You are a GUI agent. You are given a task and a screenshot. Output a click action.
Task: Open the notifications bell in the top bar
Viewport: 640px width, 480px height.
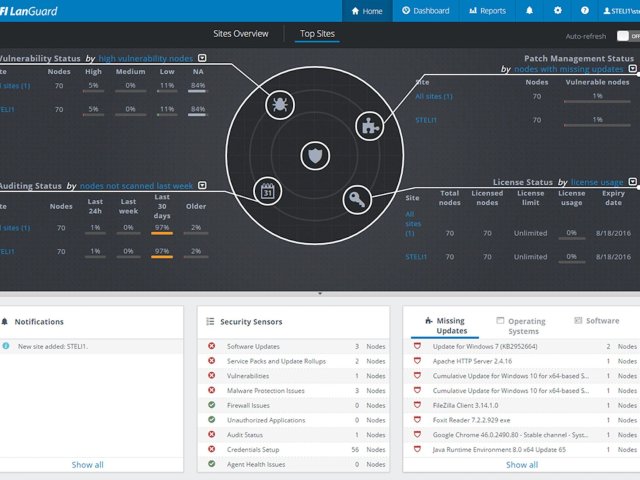pos(529,11)
